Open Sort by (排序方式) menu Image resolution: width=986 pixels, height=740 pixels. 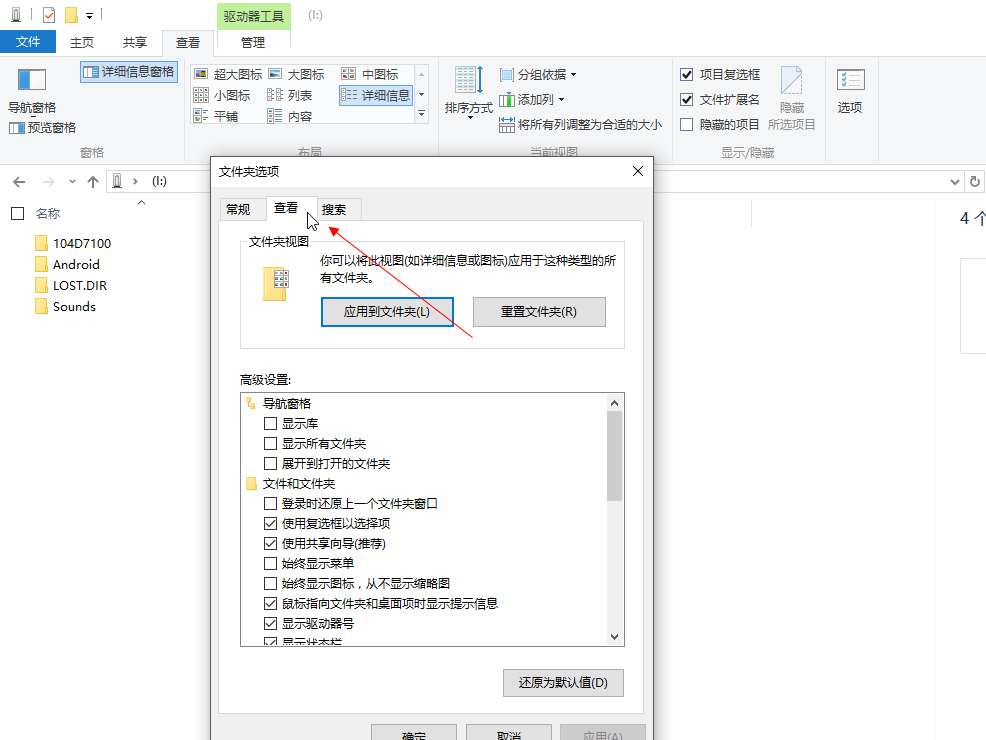pyautogui.click(x=468, y=92)
